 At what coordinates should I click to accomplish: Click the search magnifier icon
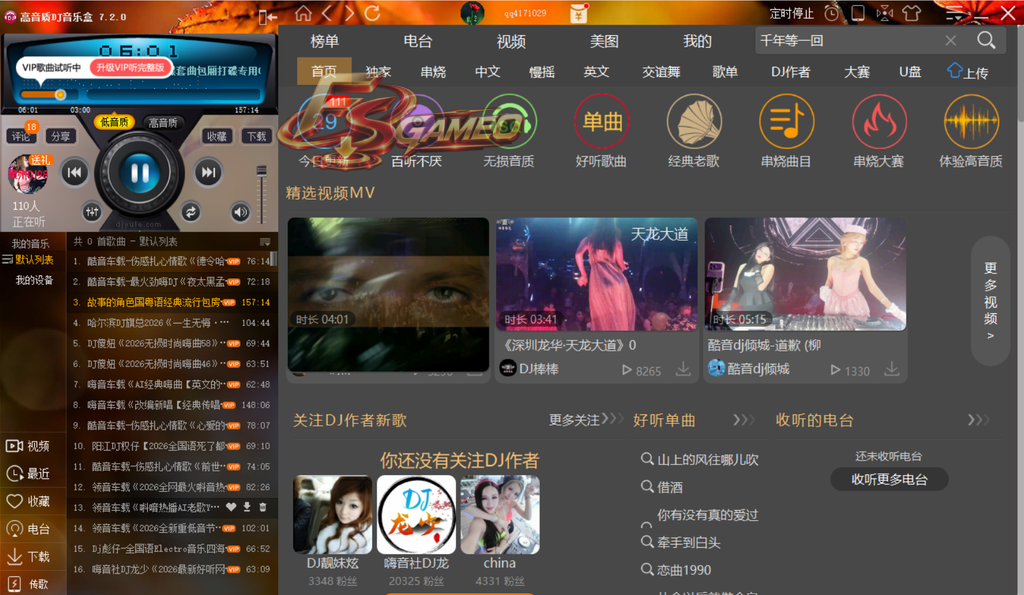click(986, 40)
